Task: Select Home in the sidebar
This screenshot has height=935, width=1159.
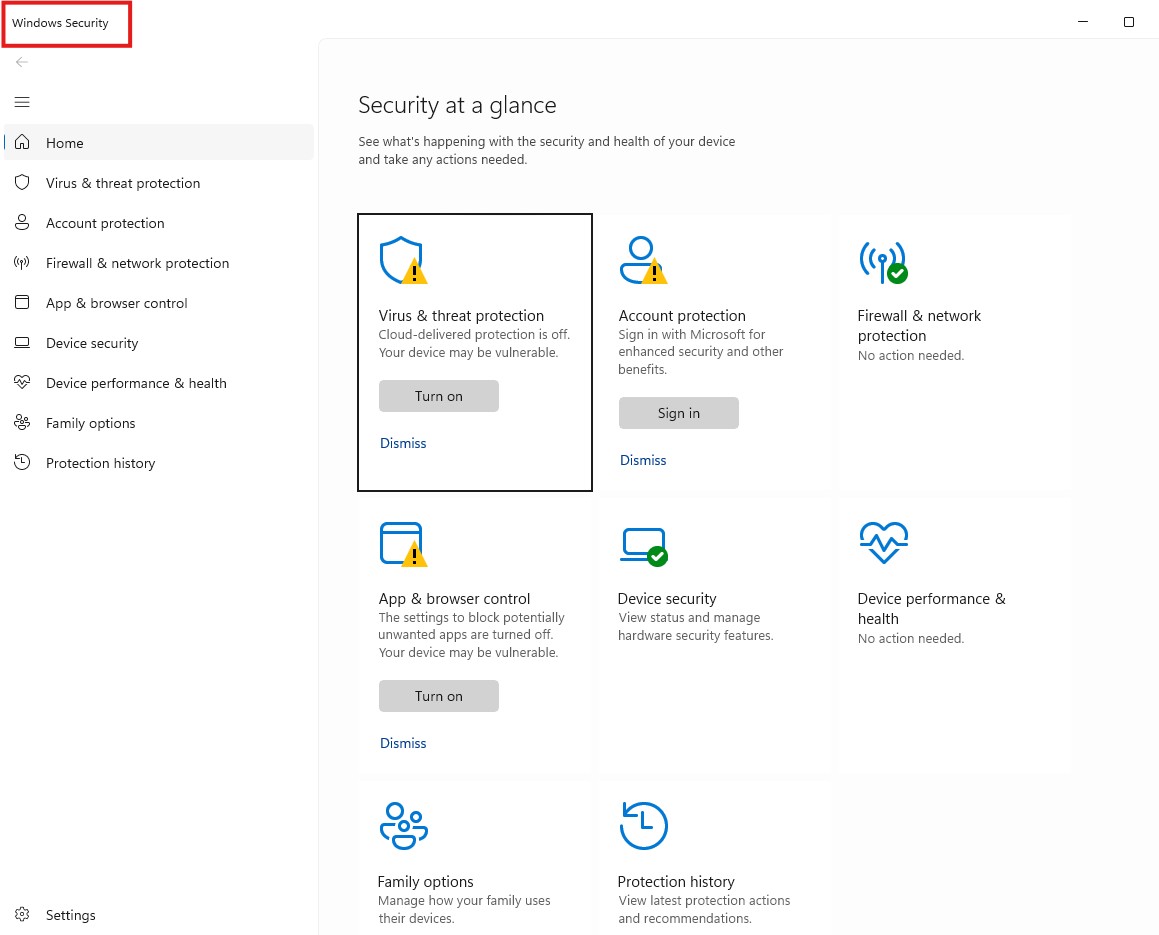Action: (65, 143)
